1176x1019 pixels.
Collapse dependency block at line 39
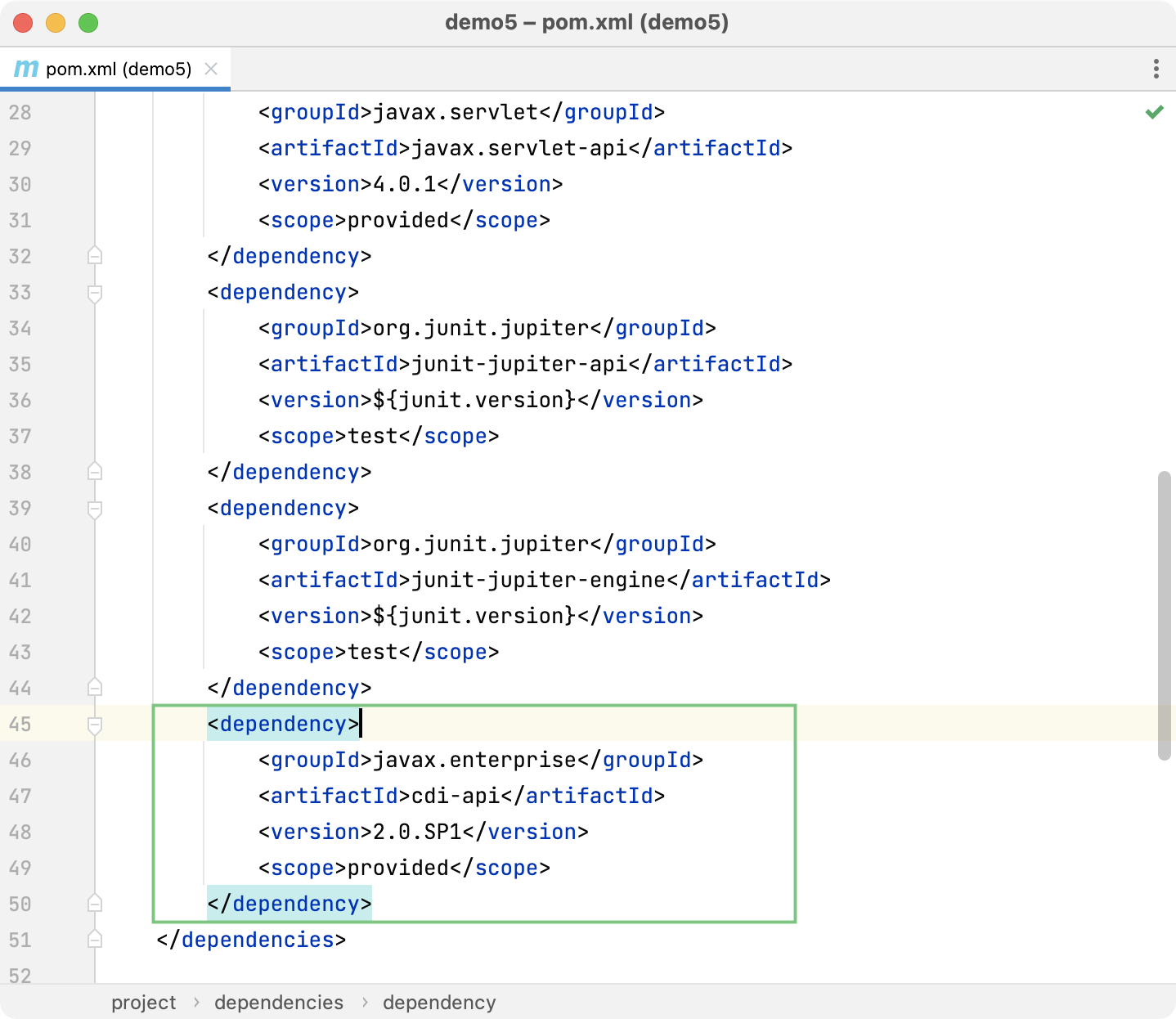click(x=95, y=508)
